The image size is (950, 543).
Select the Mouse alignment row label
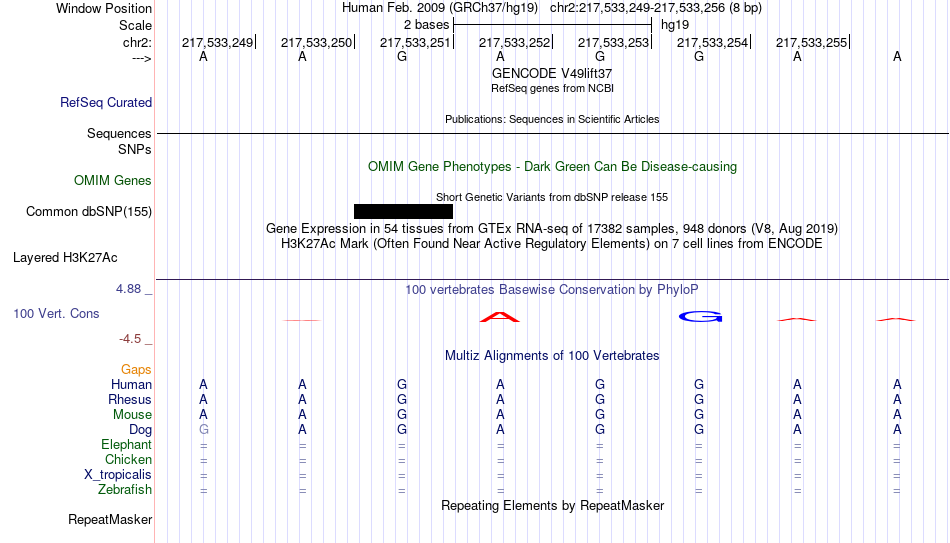pyautogui.click(x=132, y=415)
